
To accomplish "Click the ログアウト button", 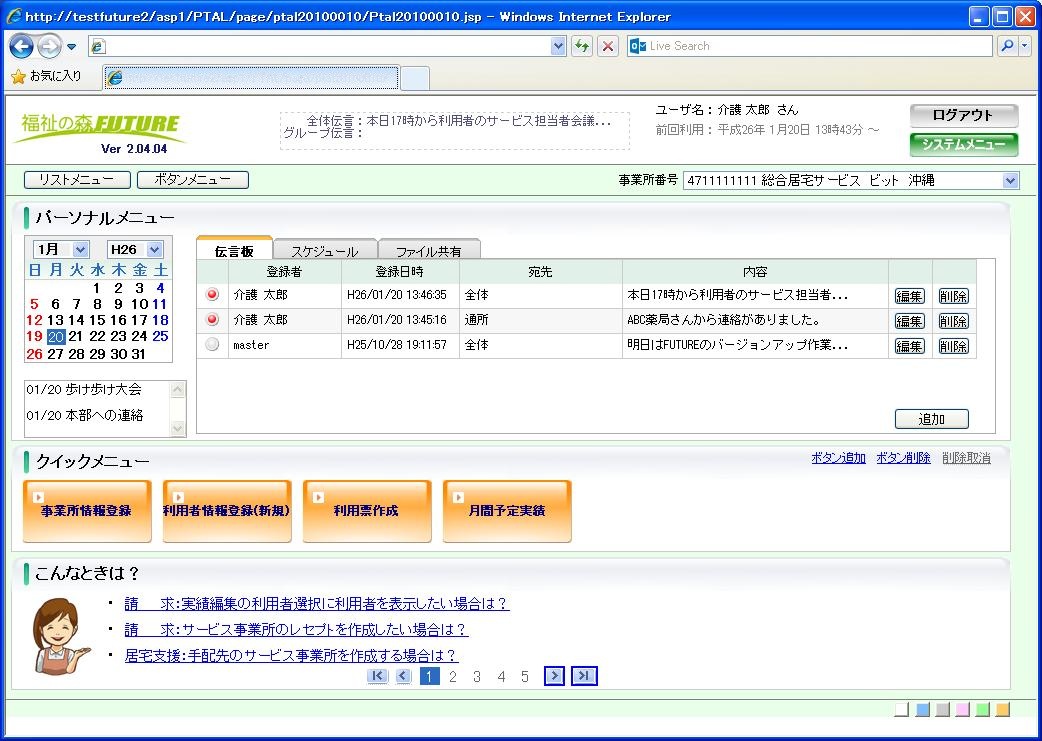I will 964,116.
